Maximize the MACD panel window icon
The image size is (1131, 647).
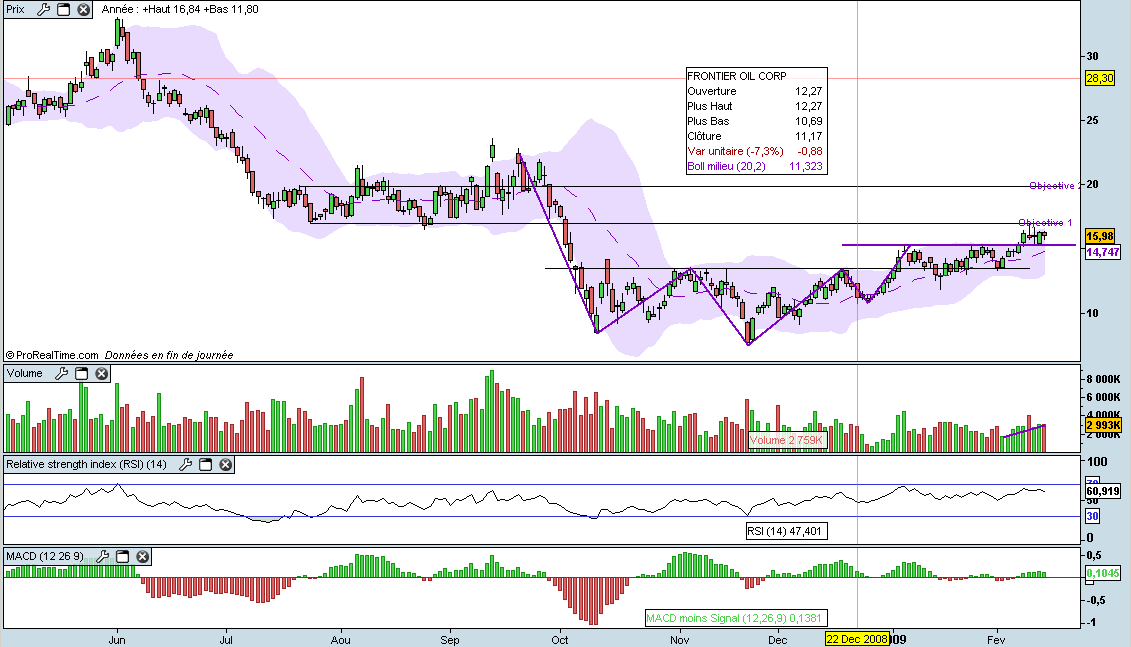point(123,556)
